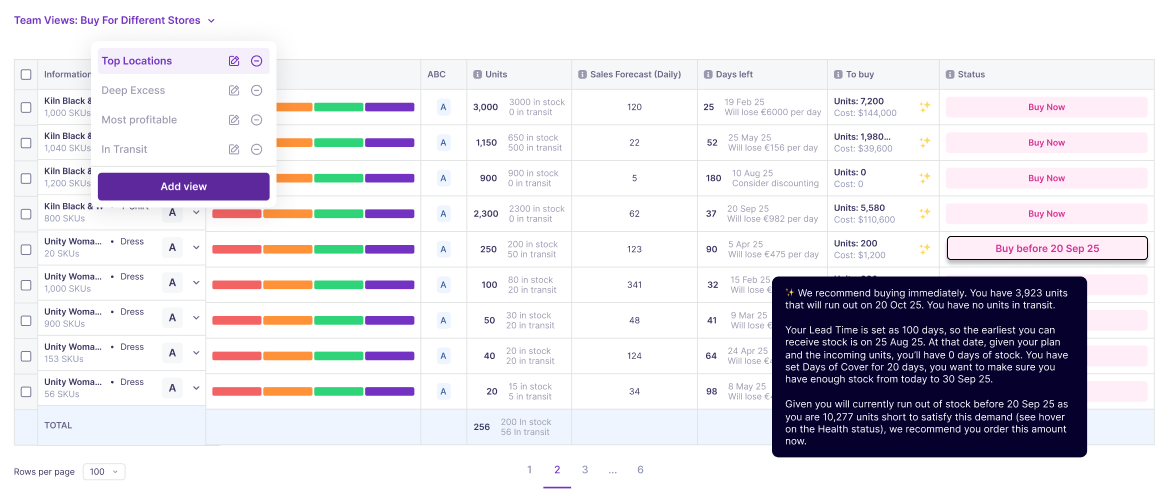This screenshot has width=1174, height=489.
Task: Remove the Top Locations view
Action: (x=256, y=61)
